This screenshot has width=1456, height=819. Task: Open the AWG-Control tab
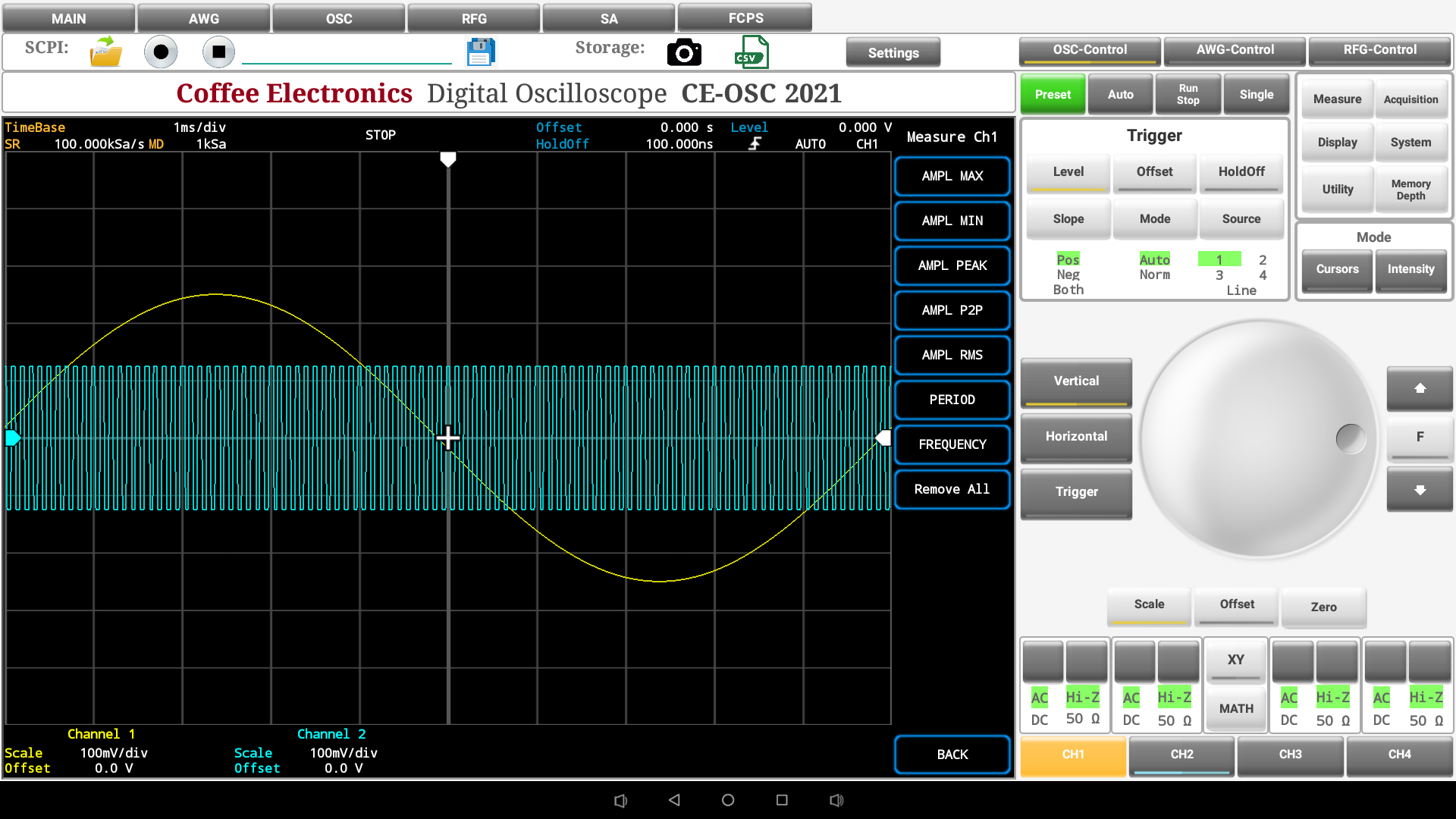pyautogui.click(x=1235, y=50)
